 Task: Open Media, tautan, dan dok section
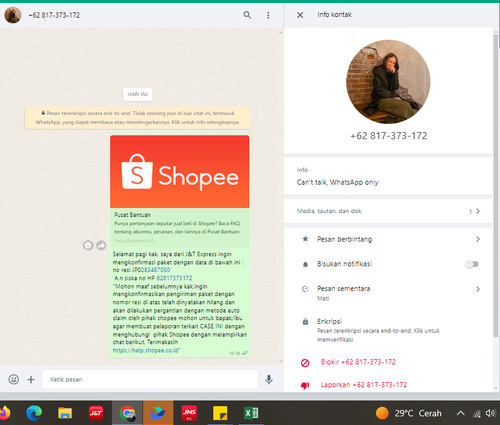[x=388, y=211]
